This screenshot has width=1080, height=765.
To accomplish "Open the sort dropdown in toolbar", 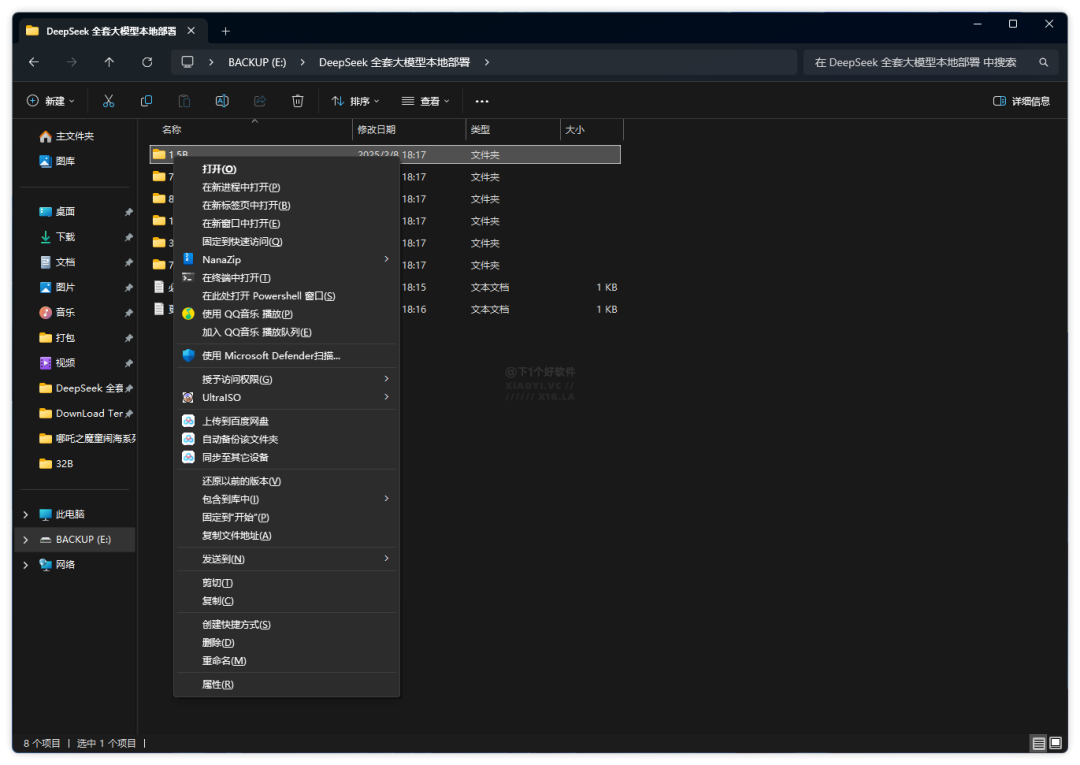I will tap(355, 101).
